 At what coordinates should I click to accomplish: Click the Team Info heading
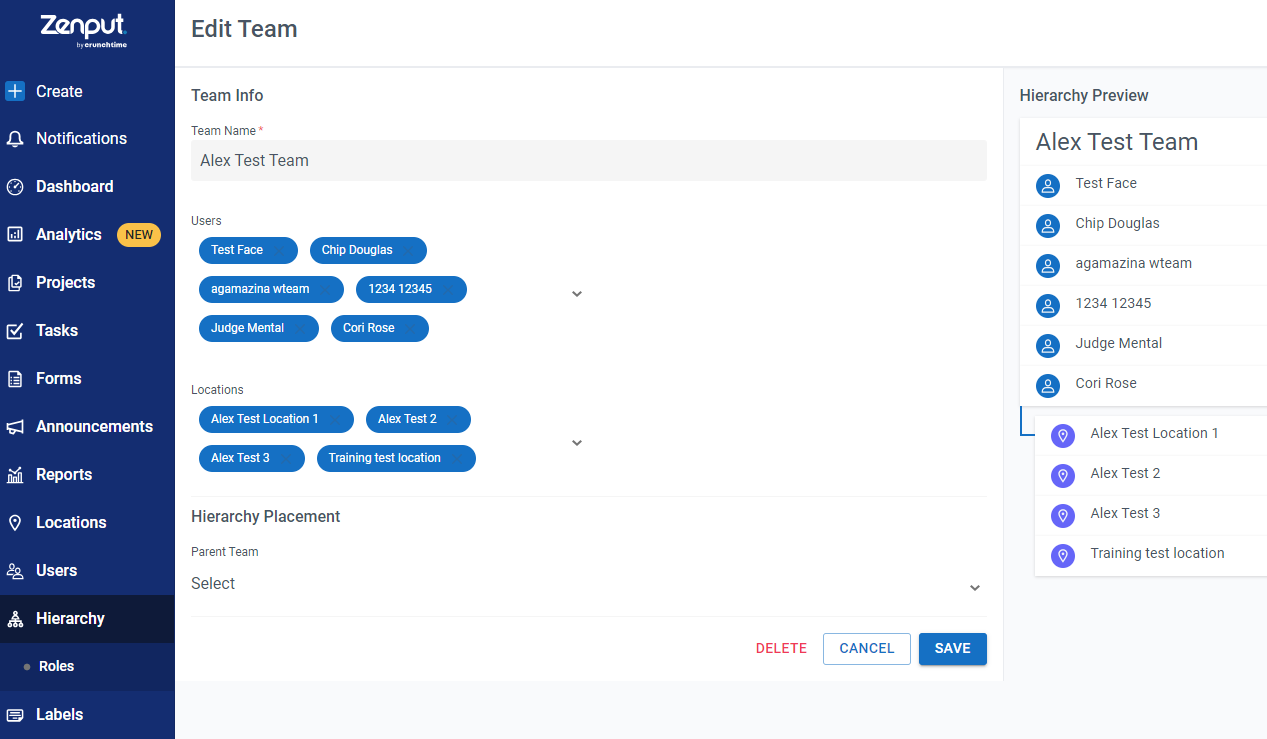[x=227, y=96]
